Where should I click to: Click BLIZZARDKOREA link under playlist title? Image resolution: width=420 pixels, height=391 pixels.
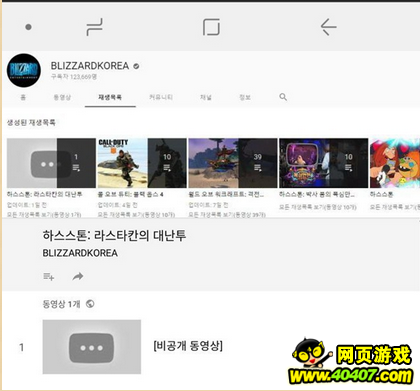[80, 253]
